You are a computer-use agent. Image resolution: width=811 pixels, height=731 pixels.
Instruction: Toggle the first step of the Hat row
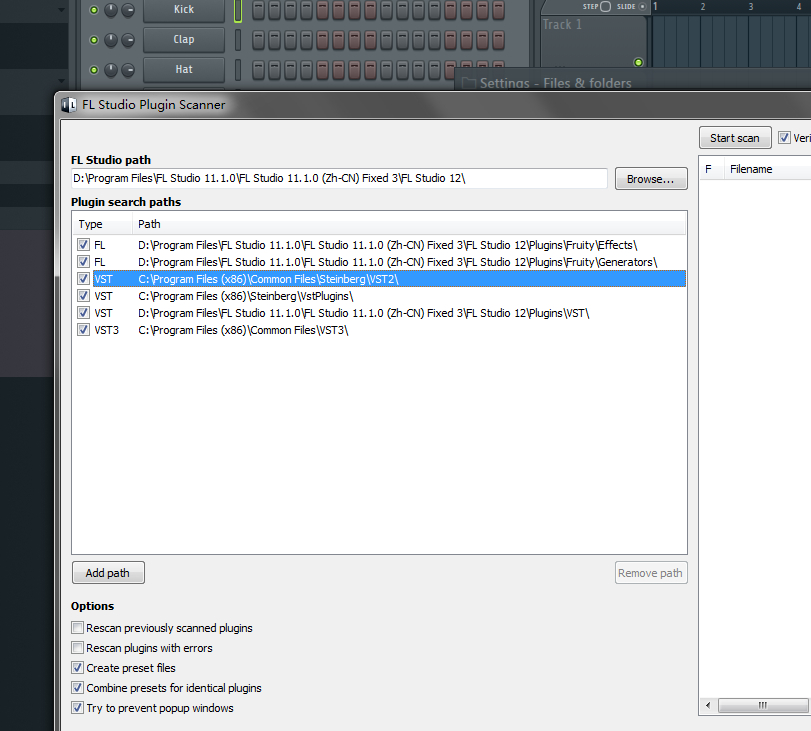click(x=259, y=70)
